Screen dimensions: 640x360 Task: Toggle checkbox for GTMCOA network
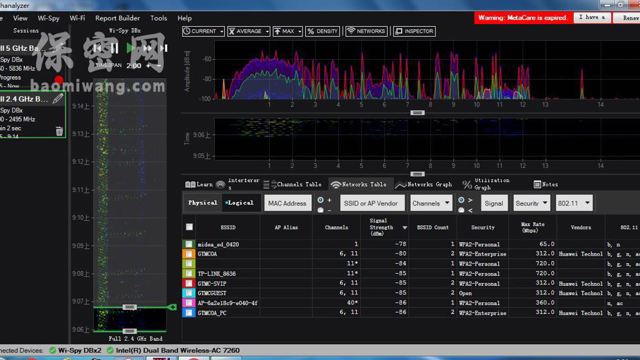(x=189, y=254)
